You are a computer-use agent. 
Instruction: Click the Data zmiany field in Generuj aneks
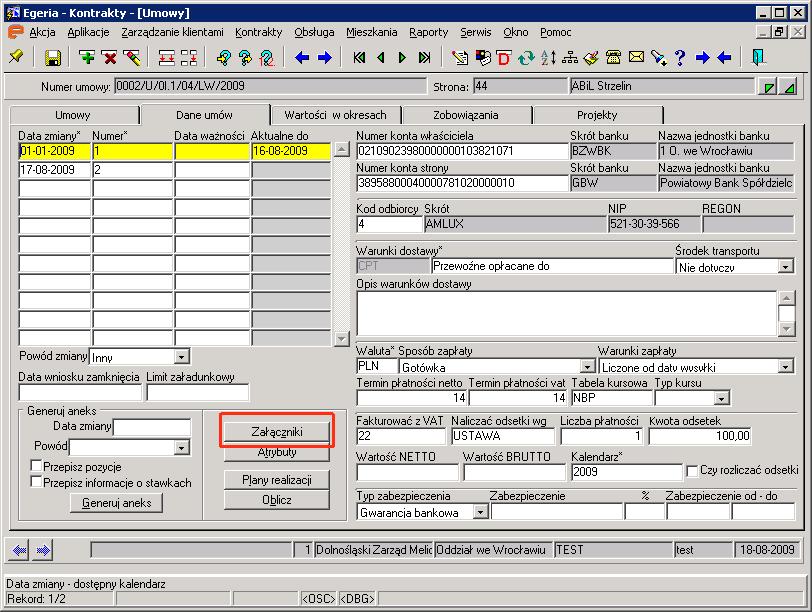click(x=152, y=427)
